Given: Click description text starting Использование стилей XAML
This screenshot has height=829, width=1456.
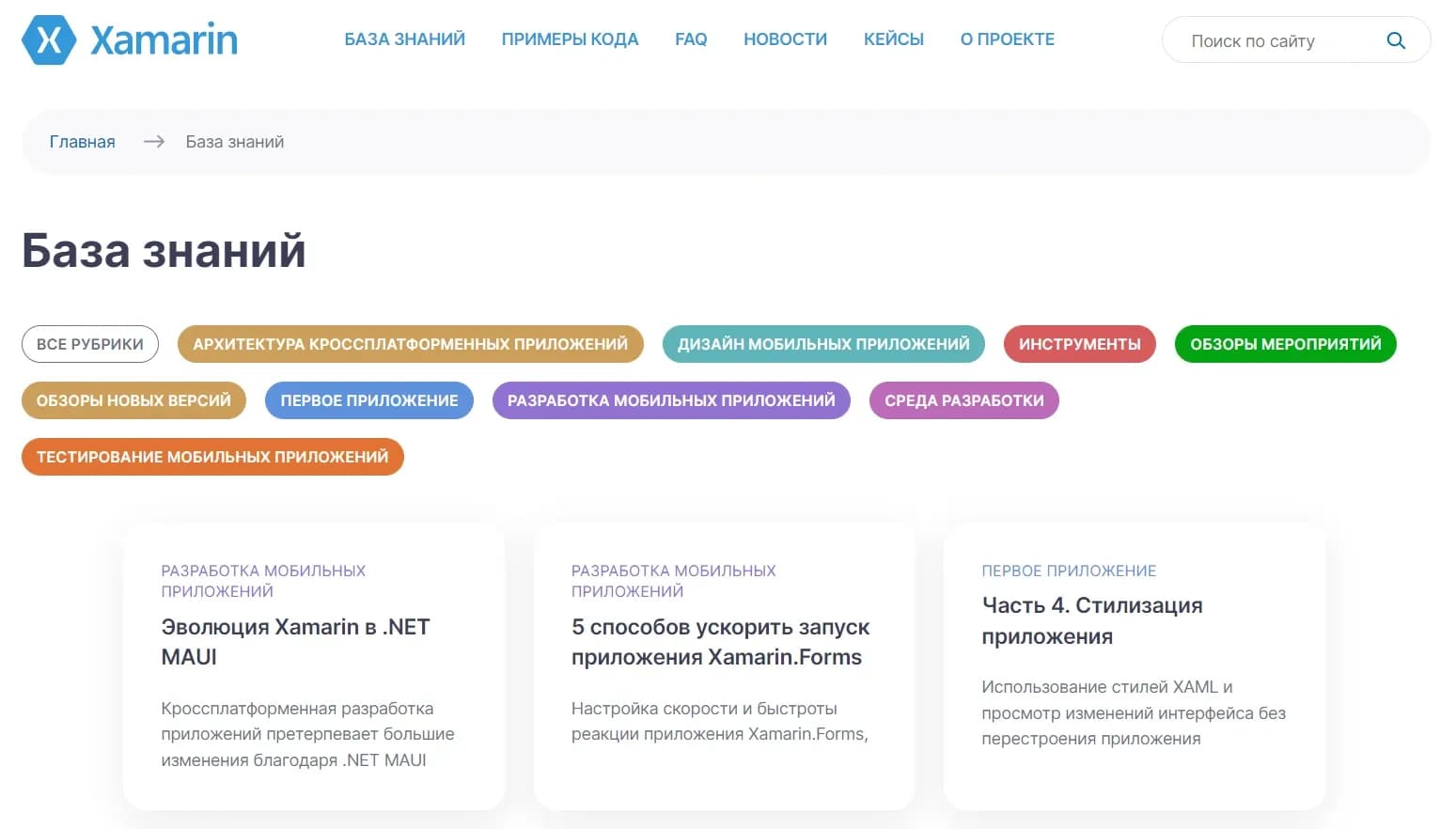Looking at the screenshot, I should pyautogui.click(x=1133, y=712).
